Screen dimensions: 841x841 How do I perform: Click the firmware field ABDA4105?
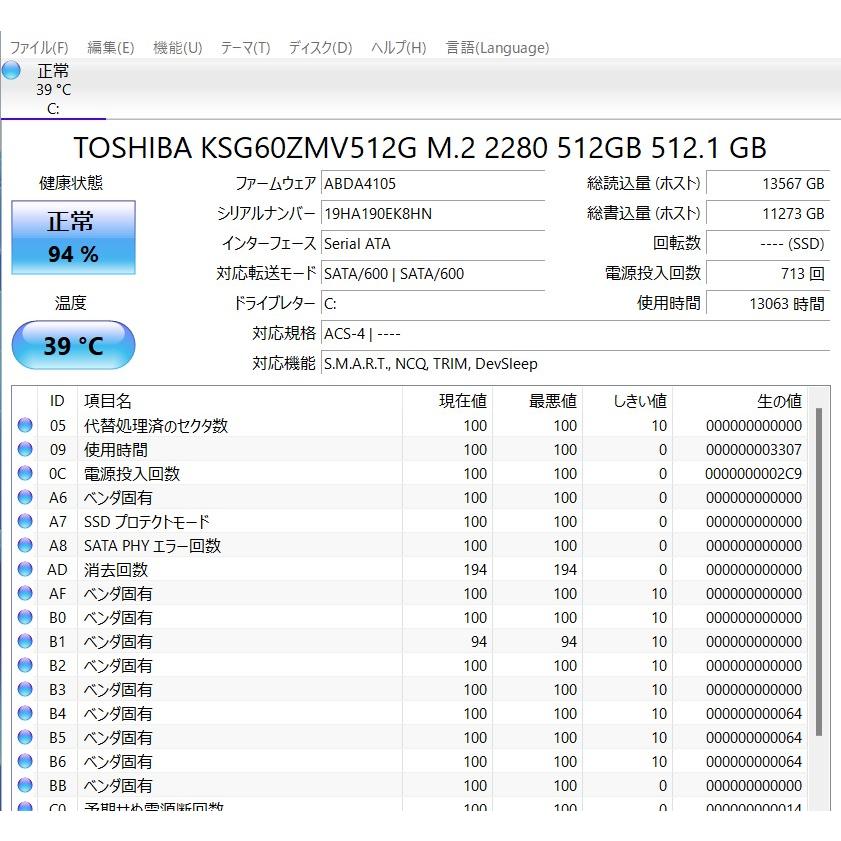pos(433,184)
